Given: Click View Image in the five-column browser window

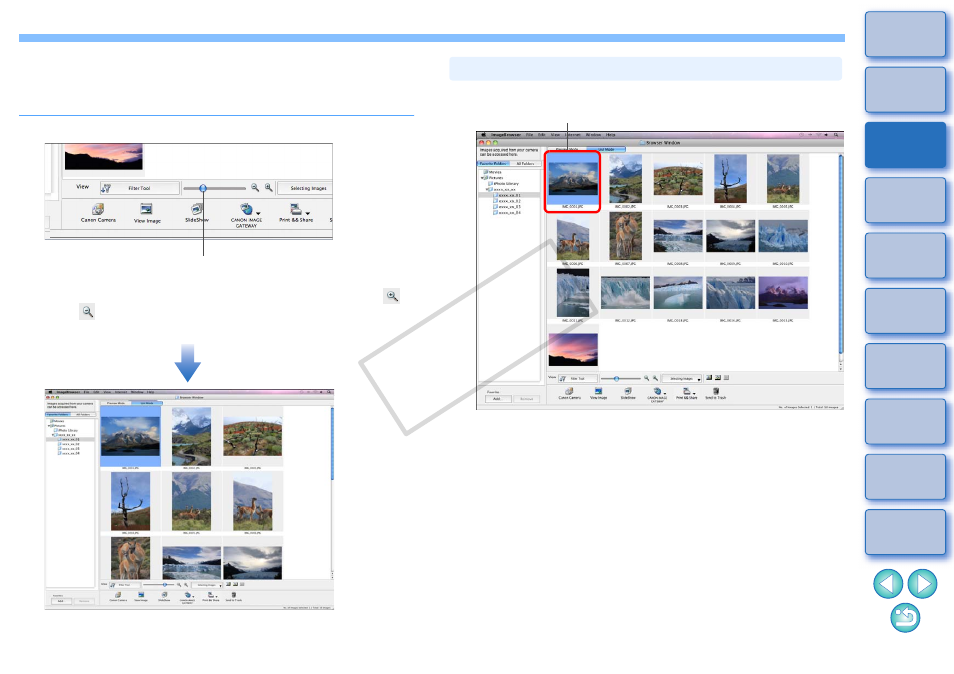Looking at the screenshot, I should click(599, 393).
